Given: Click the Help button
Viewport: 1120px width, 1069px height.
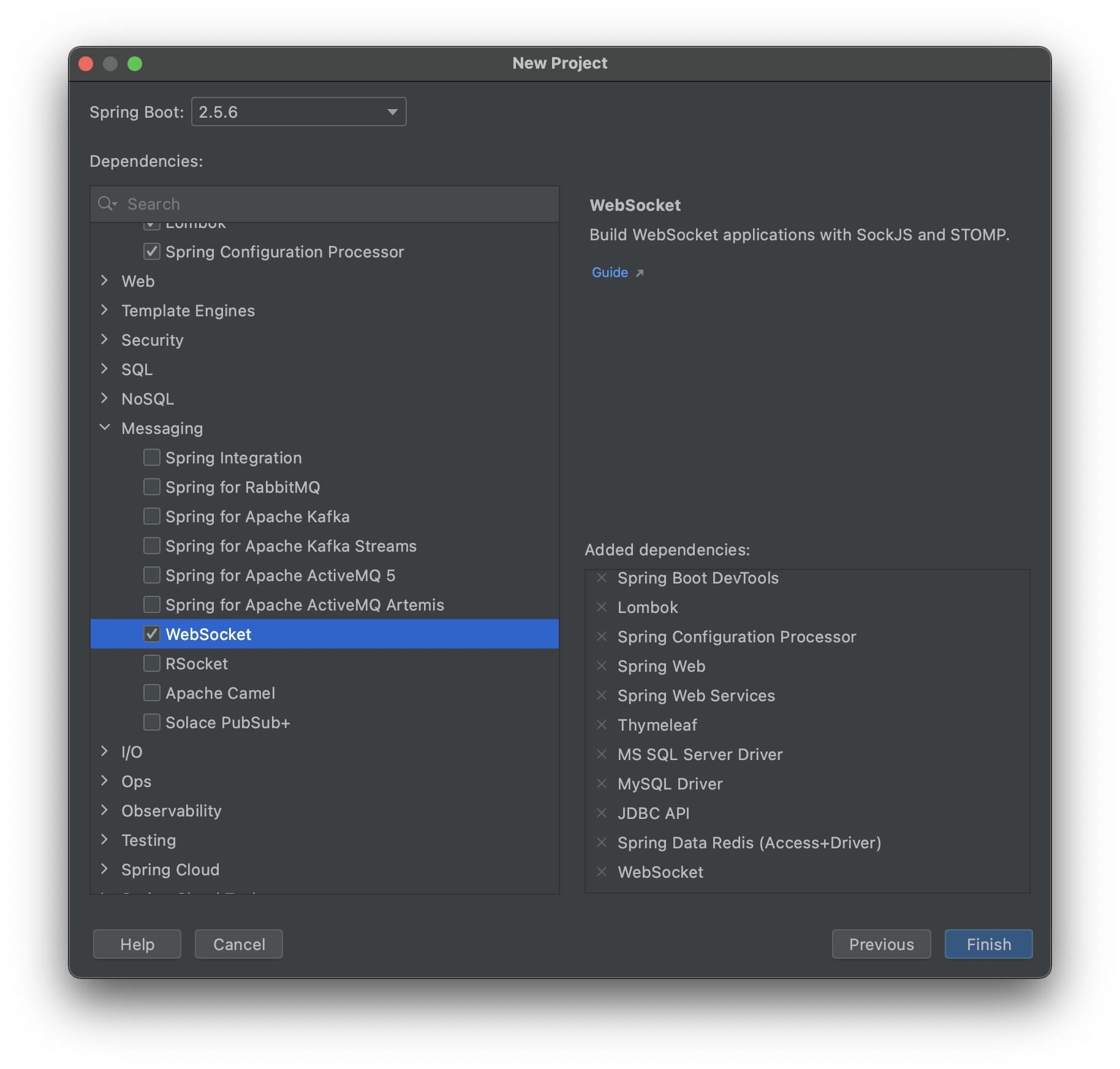Looking at the screenshot, I should (x=137, y=944).
